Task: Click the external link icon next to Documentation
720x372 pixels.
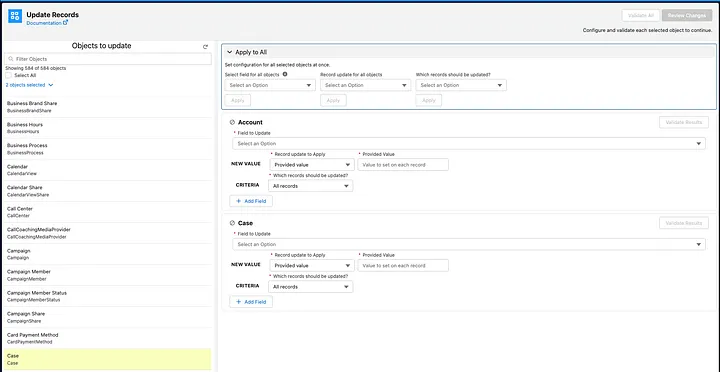Action: pos(66,22)
